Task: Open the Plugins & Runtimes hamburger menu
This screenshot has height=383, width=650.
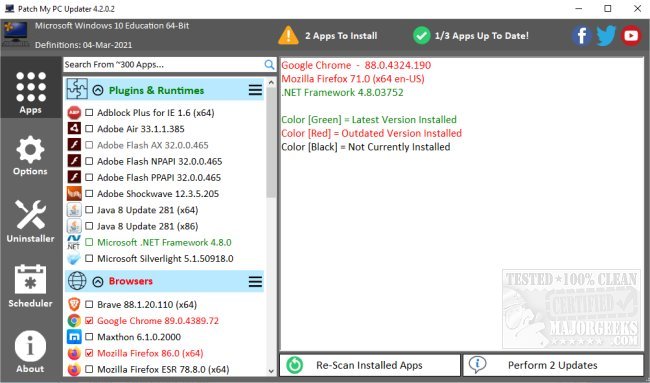Action: [255, 90]
